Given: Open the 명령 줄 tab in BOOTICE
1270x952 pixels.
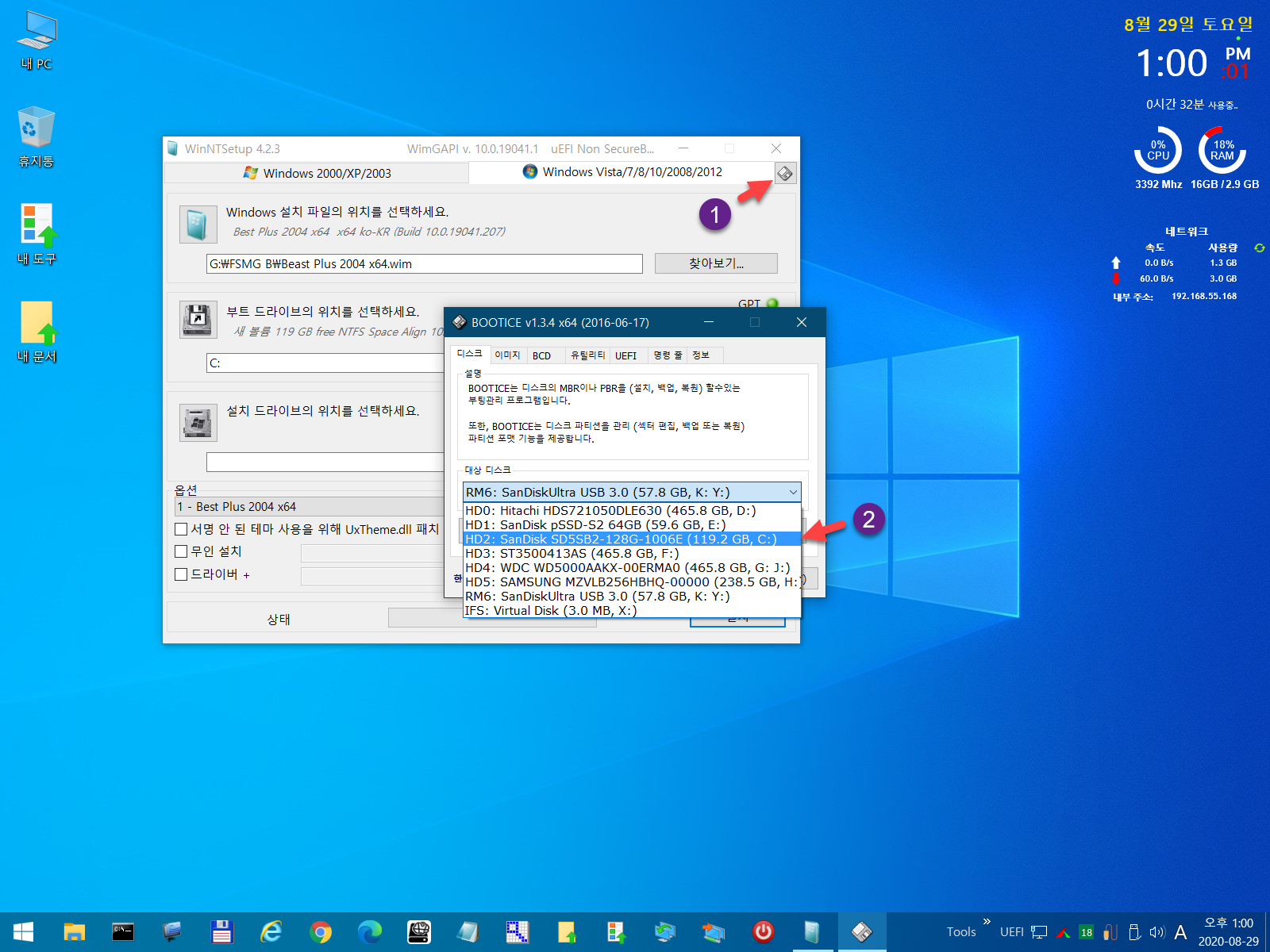Looking at the screenshot, I should [x=668, y=355].
